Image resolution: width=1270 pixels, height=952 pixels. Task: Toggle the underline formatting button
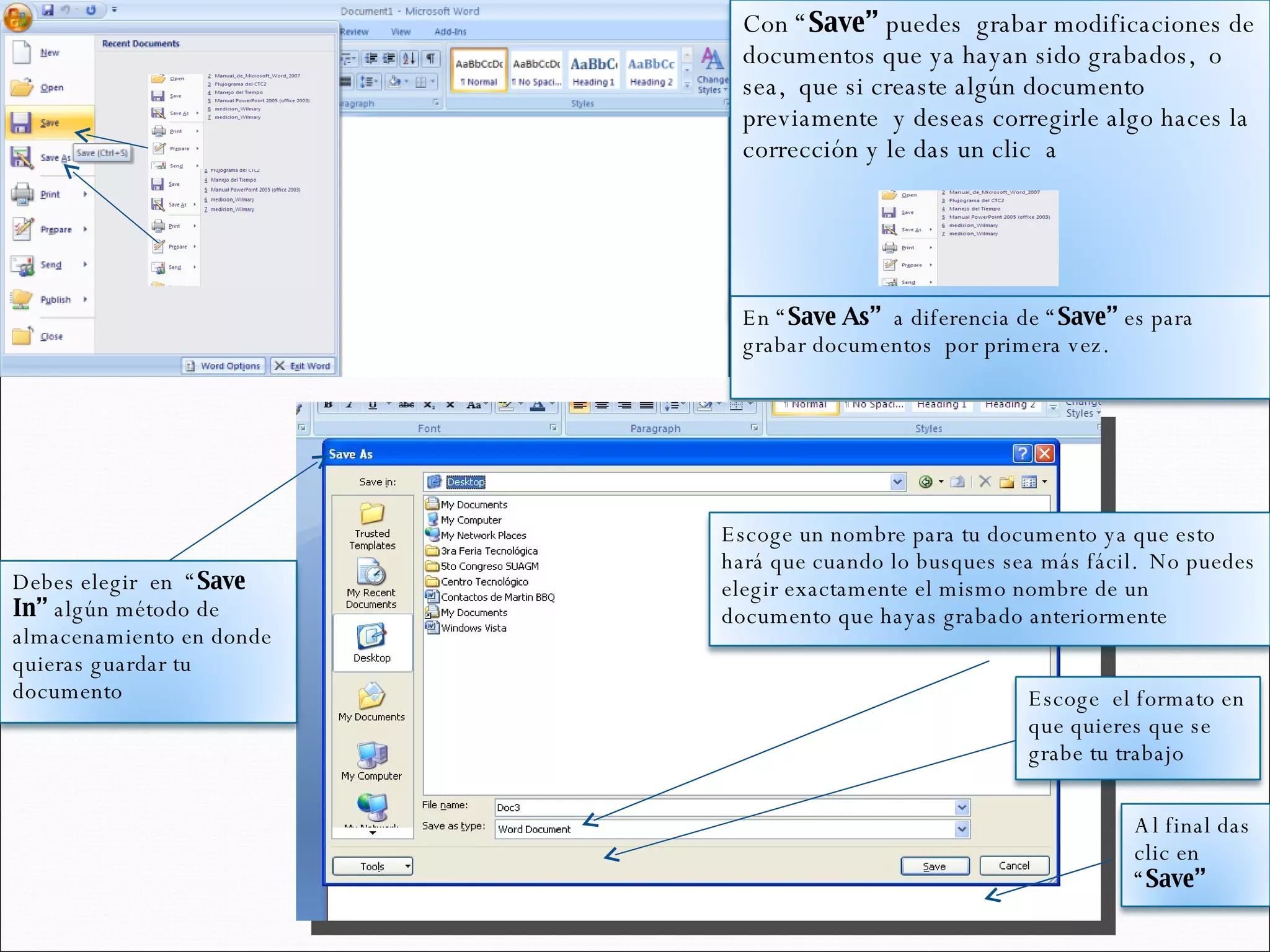tap(372, 405)
